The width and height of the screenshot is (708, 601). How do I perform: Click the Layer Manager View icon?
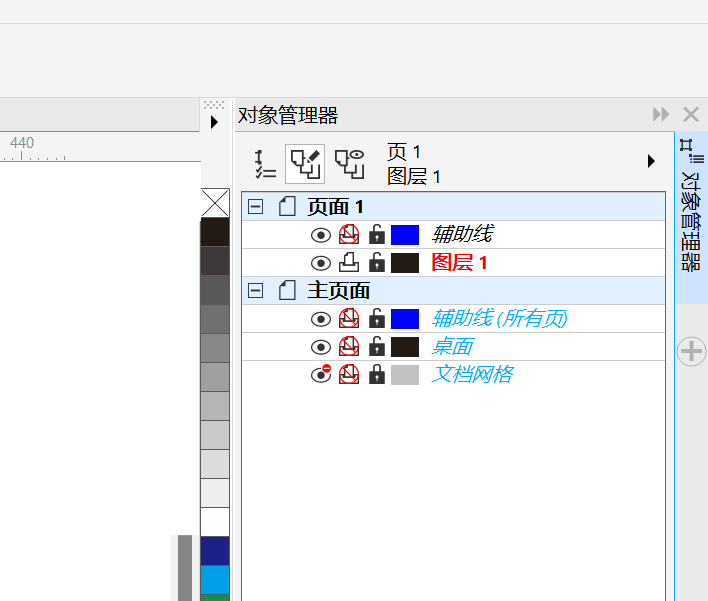[x=349, y=163]
